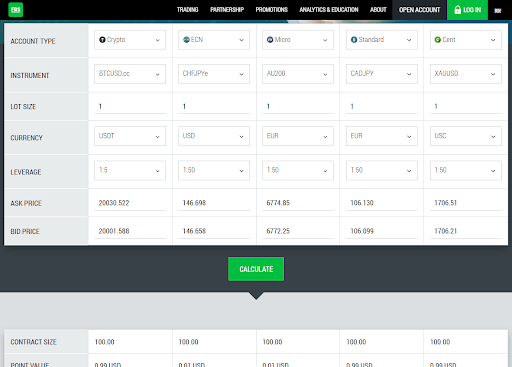Click ask price field 1706.51
Image resolution: width=512 pixels, height=367 pixels.
466,203
